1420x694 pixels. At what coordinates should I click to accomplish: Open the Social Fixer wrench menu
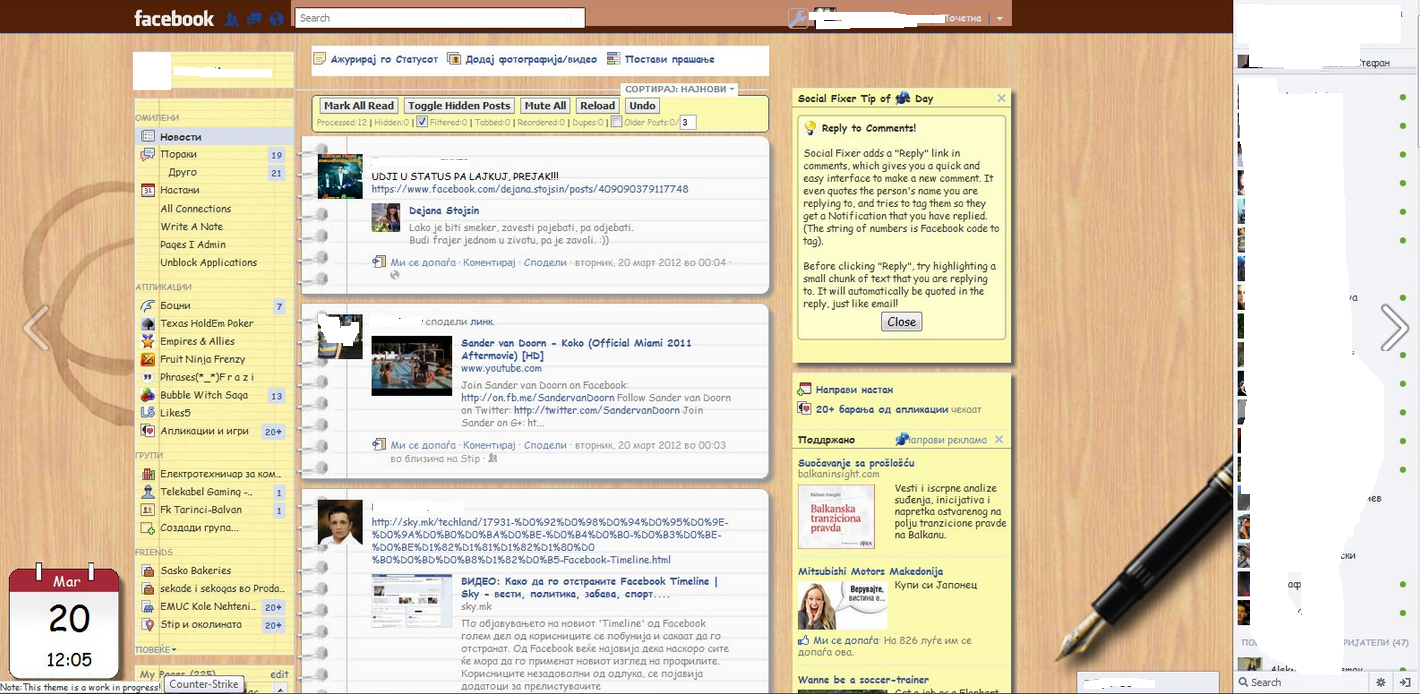pyautogui.click(x=798, y=18)
